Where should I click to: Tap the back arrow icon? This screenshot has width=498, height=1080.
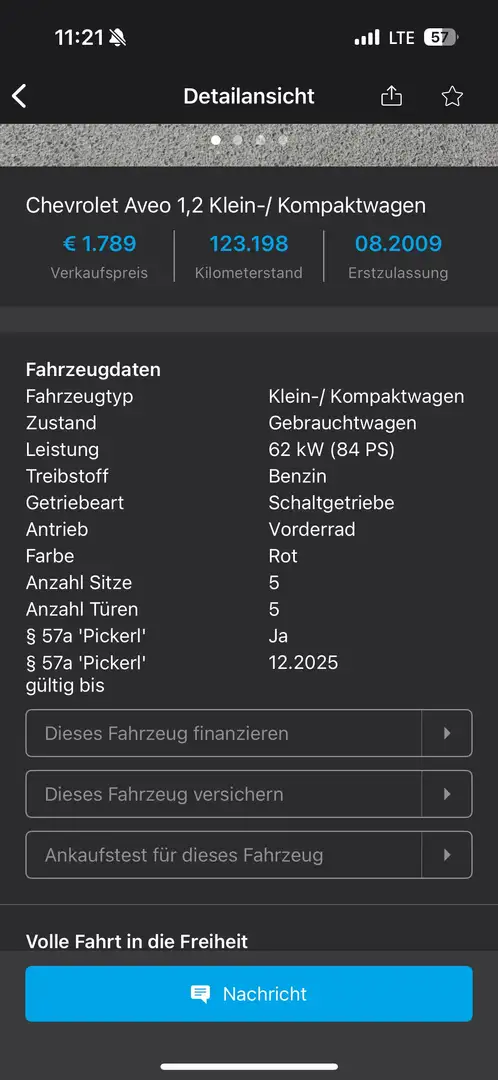tap(19, 96)
